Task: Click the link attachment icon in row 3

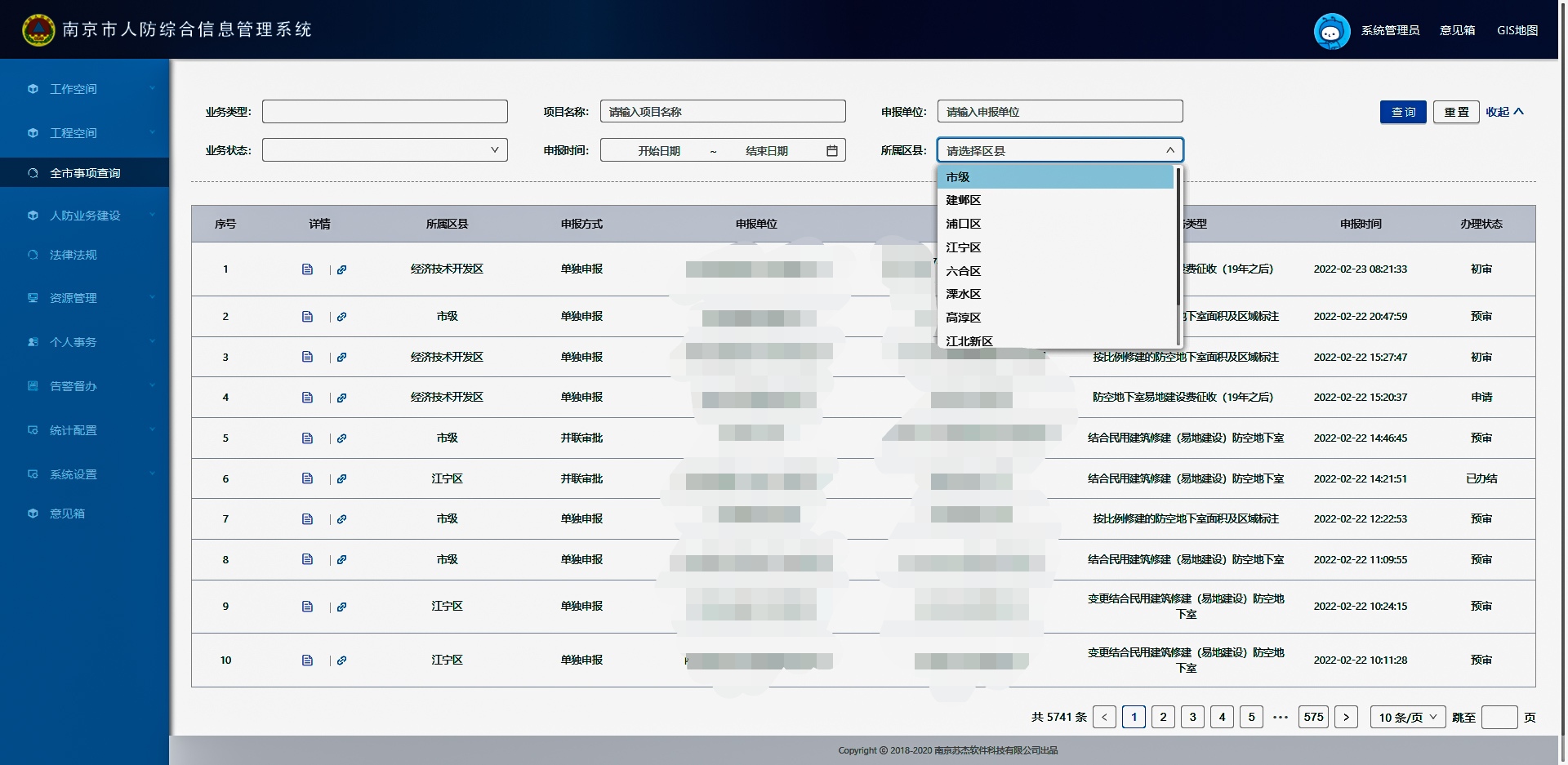Action: point(342,358)
